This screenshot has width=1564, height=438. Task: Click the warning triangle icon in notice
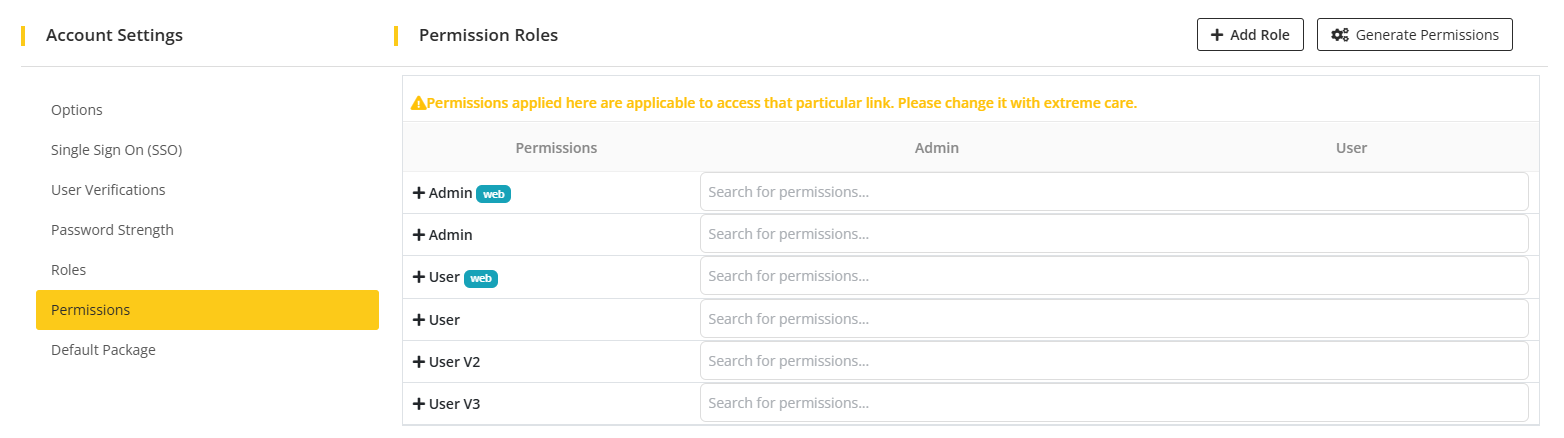(x=418, y=103)
